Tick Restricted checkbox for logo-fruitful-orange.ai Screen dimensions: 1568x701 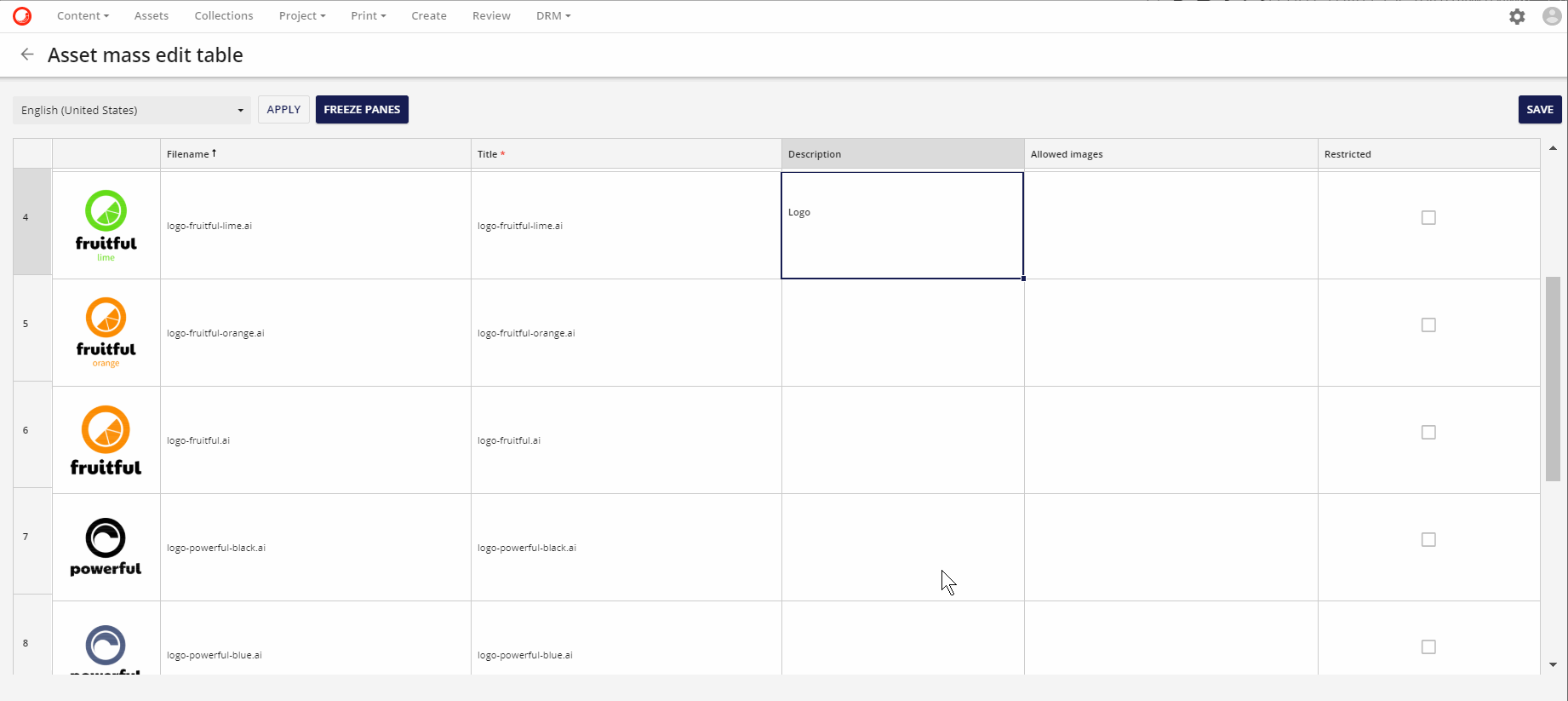coord(1428,325)
